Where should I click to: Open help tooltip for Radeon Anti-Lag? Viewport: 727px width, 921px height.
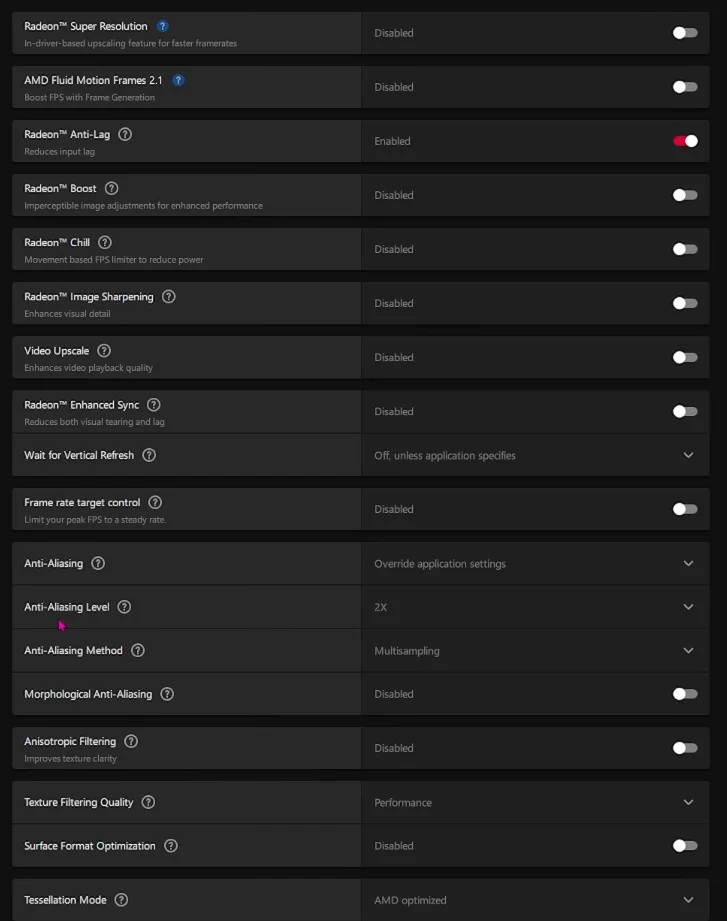point(125,134)
